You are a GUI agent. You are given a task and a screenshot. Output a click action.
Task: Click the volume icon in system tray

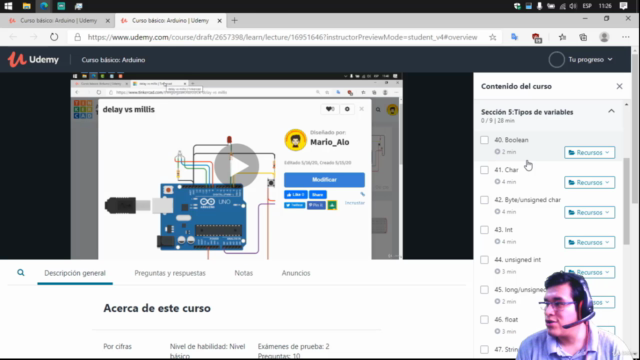[x=573, y=6]
